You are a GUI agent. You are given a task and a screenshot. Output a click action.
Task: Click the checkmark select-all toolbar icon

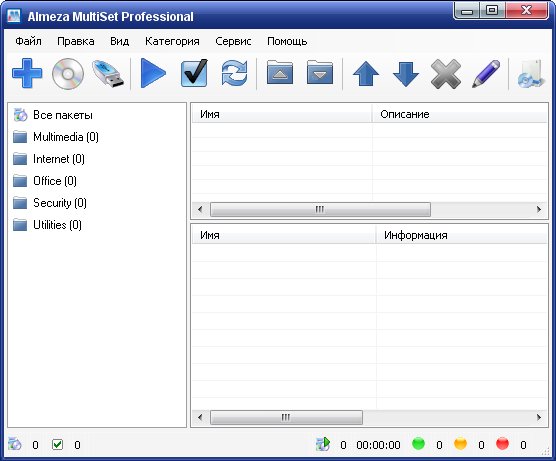click(194, 73)
